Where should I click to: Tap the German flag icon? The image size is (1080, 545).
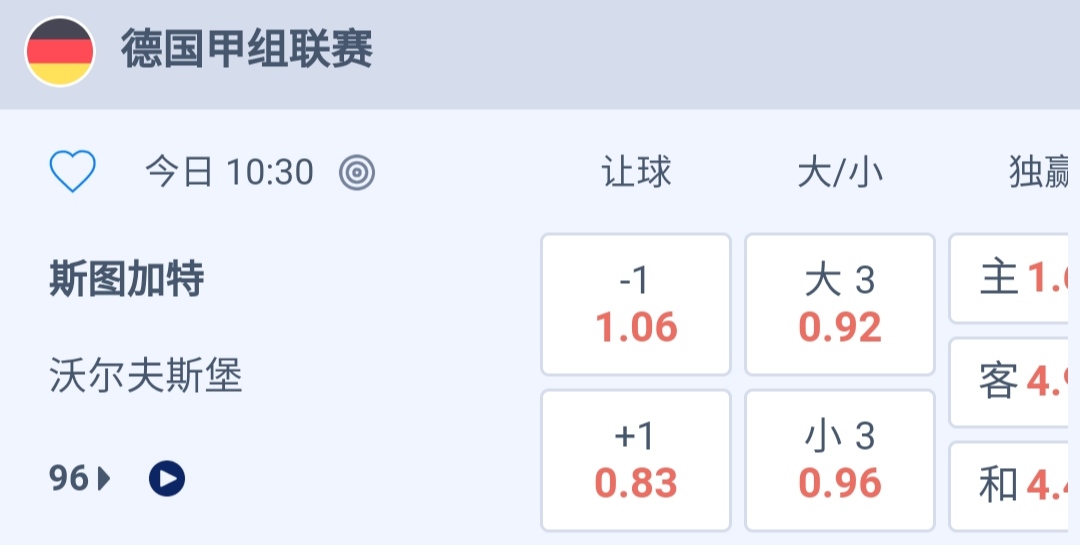[x=60, y=51]
